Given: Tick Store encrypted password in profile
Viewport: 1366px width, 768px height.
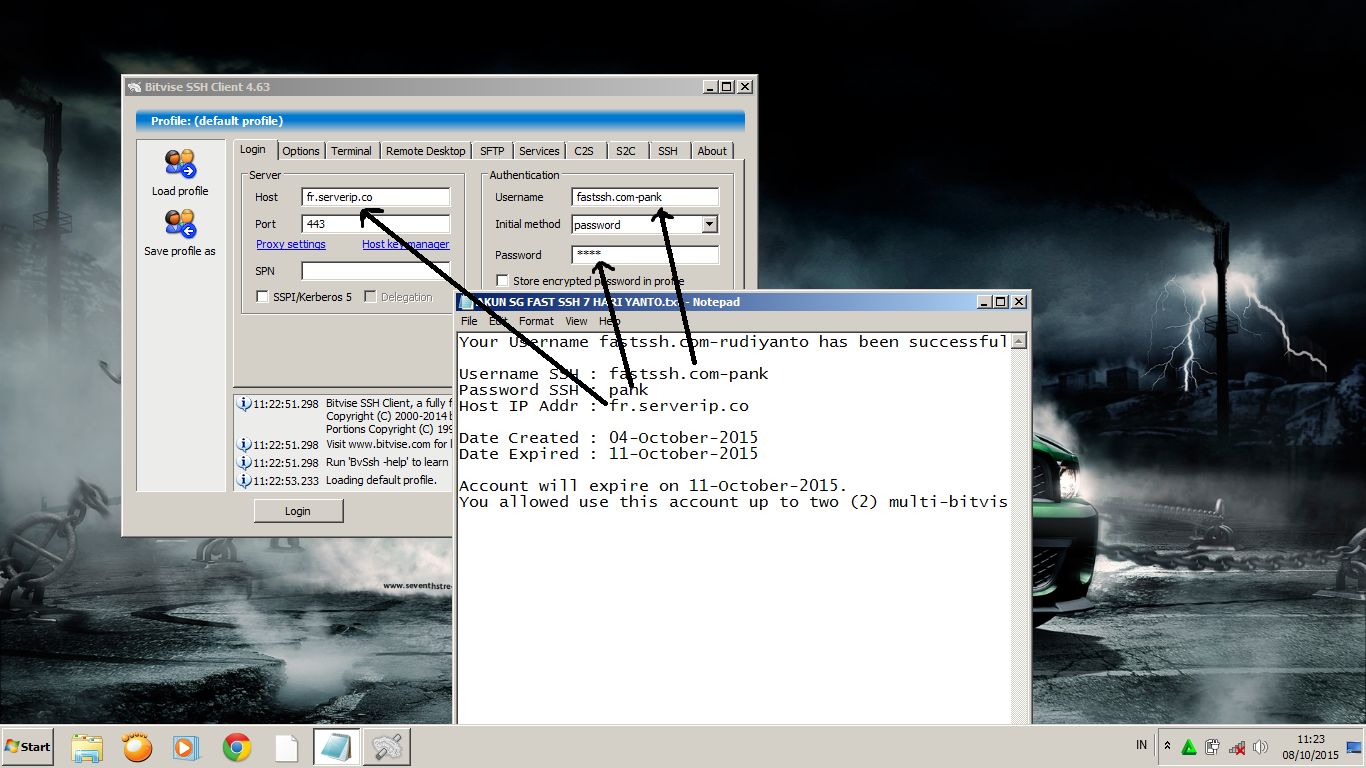Looking at the screenshot, I should click(x=503, y=282).
